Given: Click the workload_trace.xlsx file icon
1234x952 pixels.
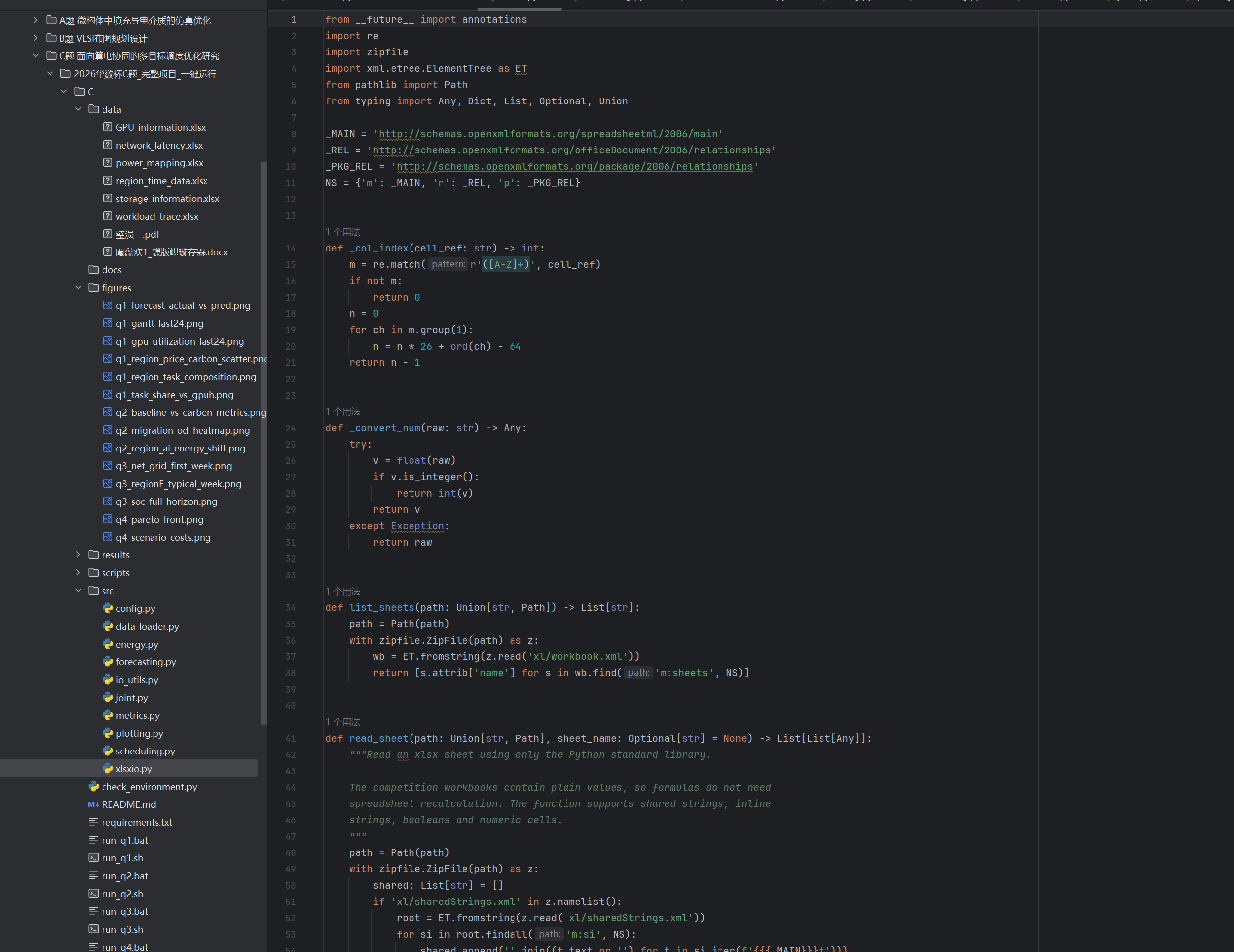Looking at the screenshot, I should click(x=108, y=216).
